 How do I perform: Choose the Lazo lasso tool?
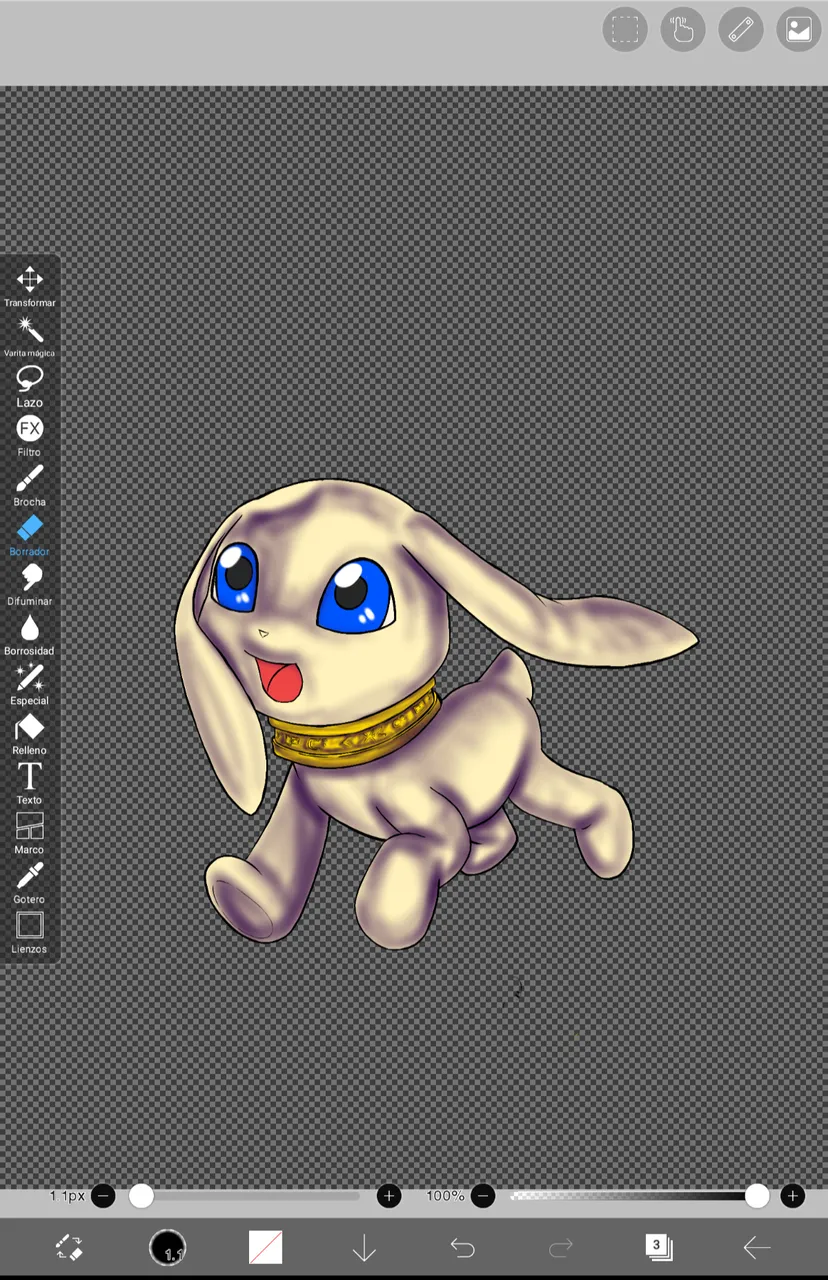pos(29,386)
